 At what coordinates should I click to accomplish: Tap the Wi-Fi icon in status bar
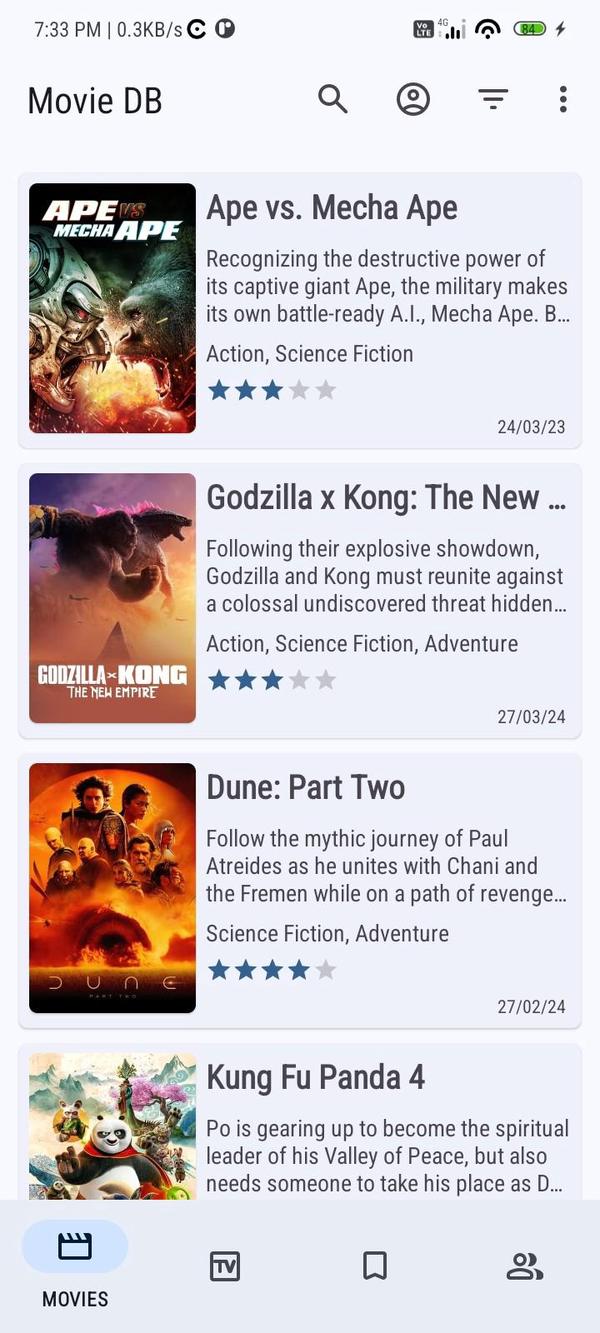tap(488, 29)
